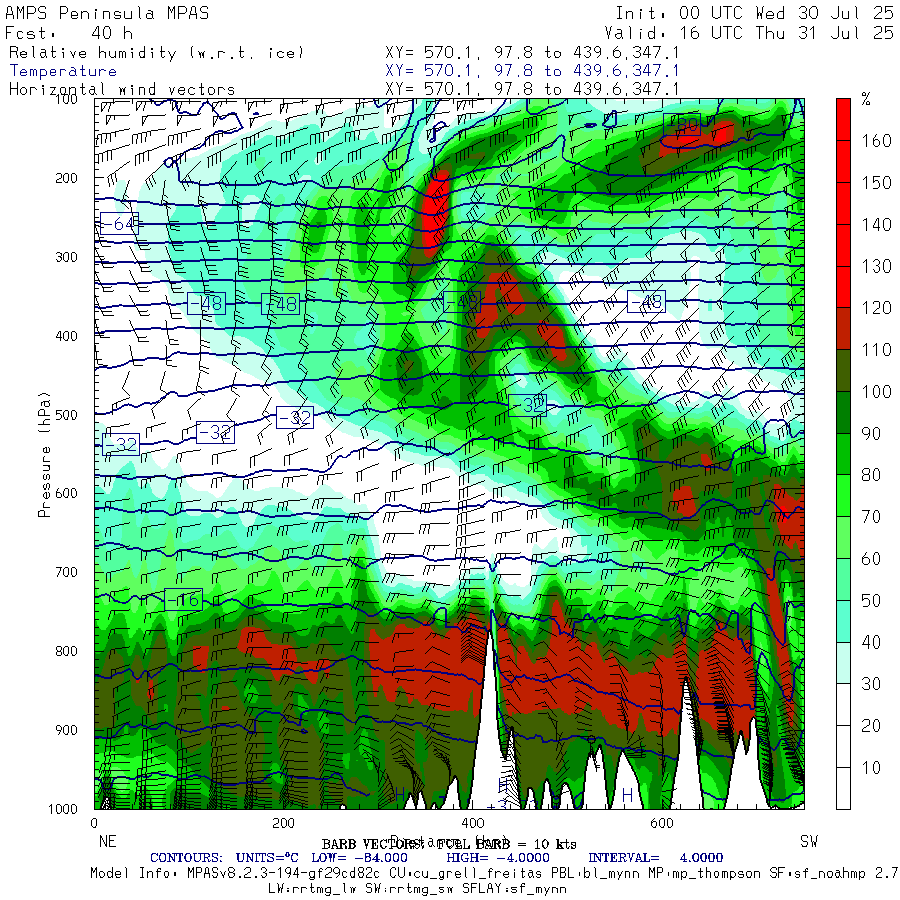Click the '-16' temperature contour label

(x=184, y=600)
